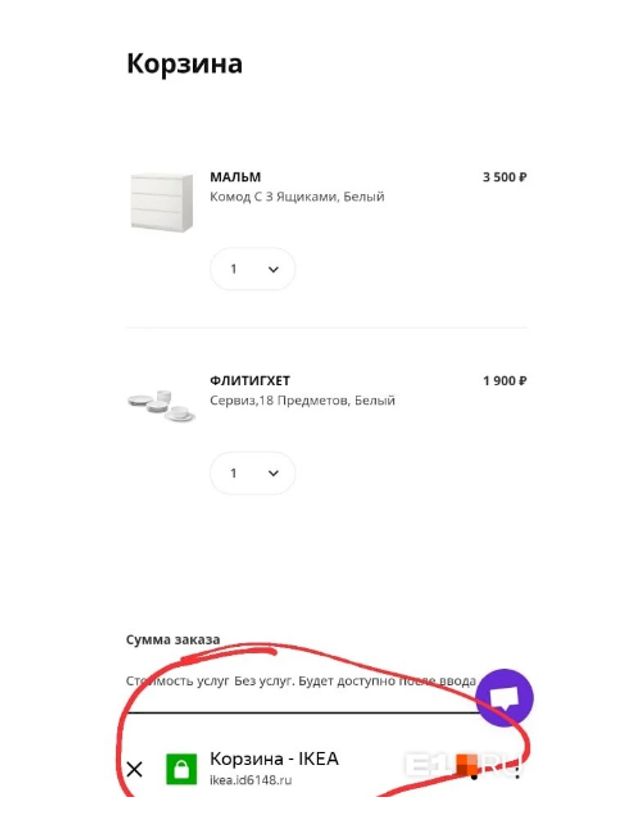The image size is (640, 818).
Task: Open the purple chat support bubble
Action: point(504,697)
